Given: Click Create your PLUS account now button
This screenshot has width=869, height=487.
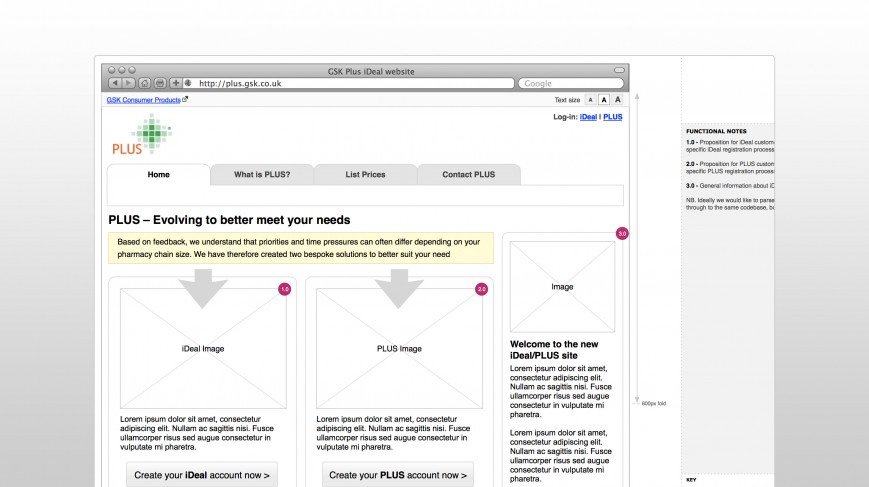Looking at the screenshot, I should pyautogui.click(x=398, y=475).
